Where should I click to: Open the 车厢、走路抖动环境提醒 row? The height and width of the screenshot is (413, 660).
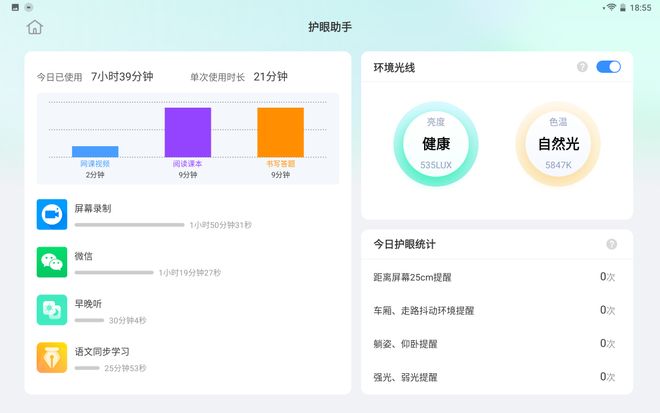pos(497,310)
